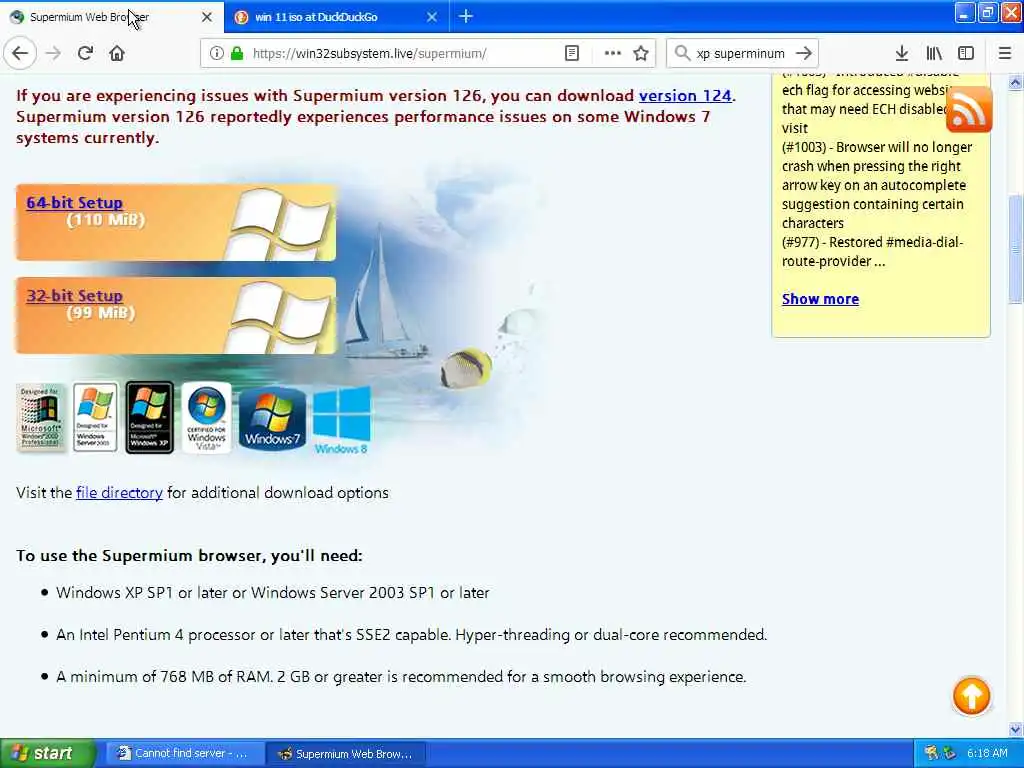The width and height of the screenshot is (1024, 768).
Task: Click the taskbar clock showing 6:18 AM
Action: (x=987, y=754)
